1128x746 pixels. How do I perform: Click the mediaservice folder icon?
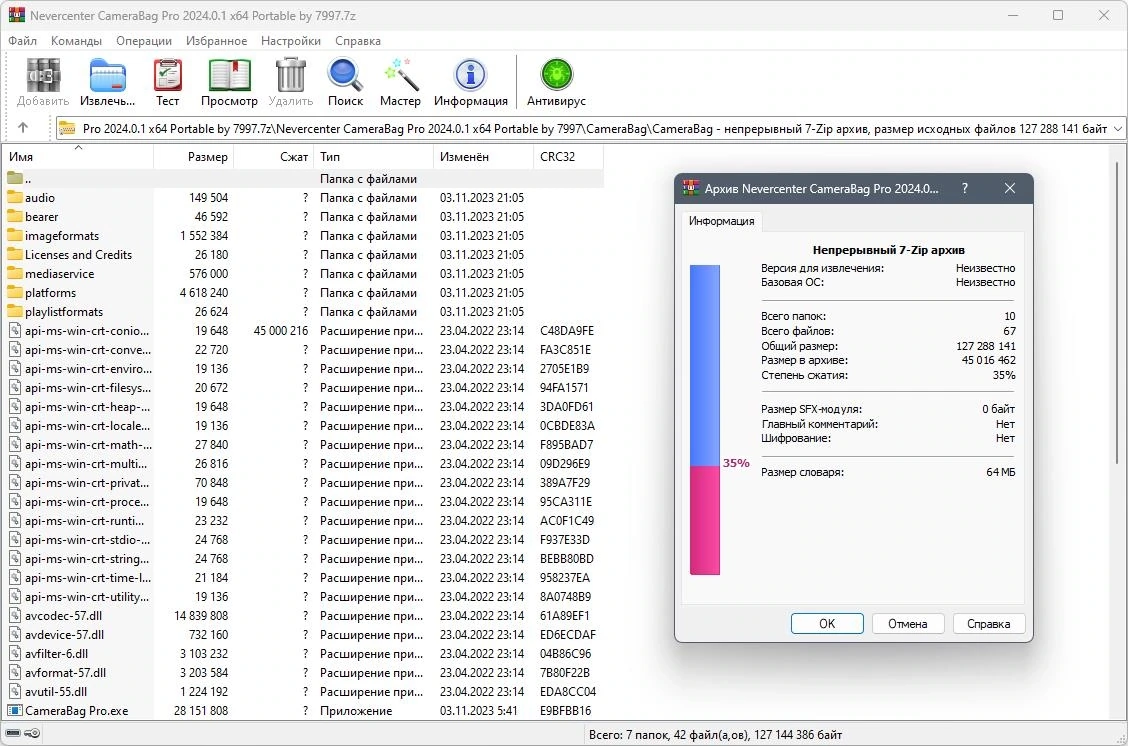(x=15, y=273)
